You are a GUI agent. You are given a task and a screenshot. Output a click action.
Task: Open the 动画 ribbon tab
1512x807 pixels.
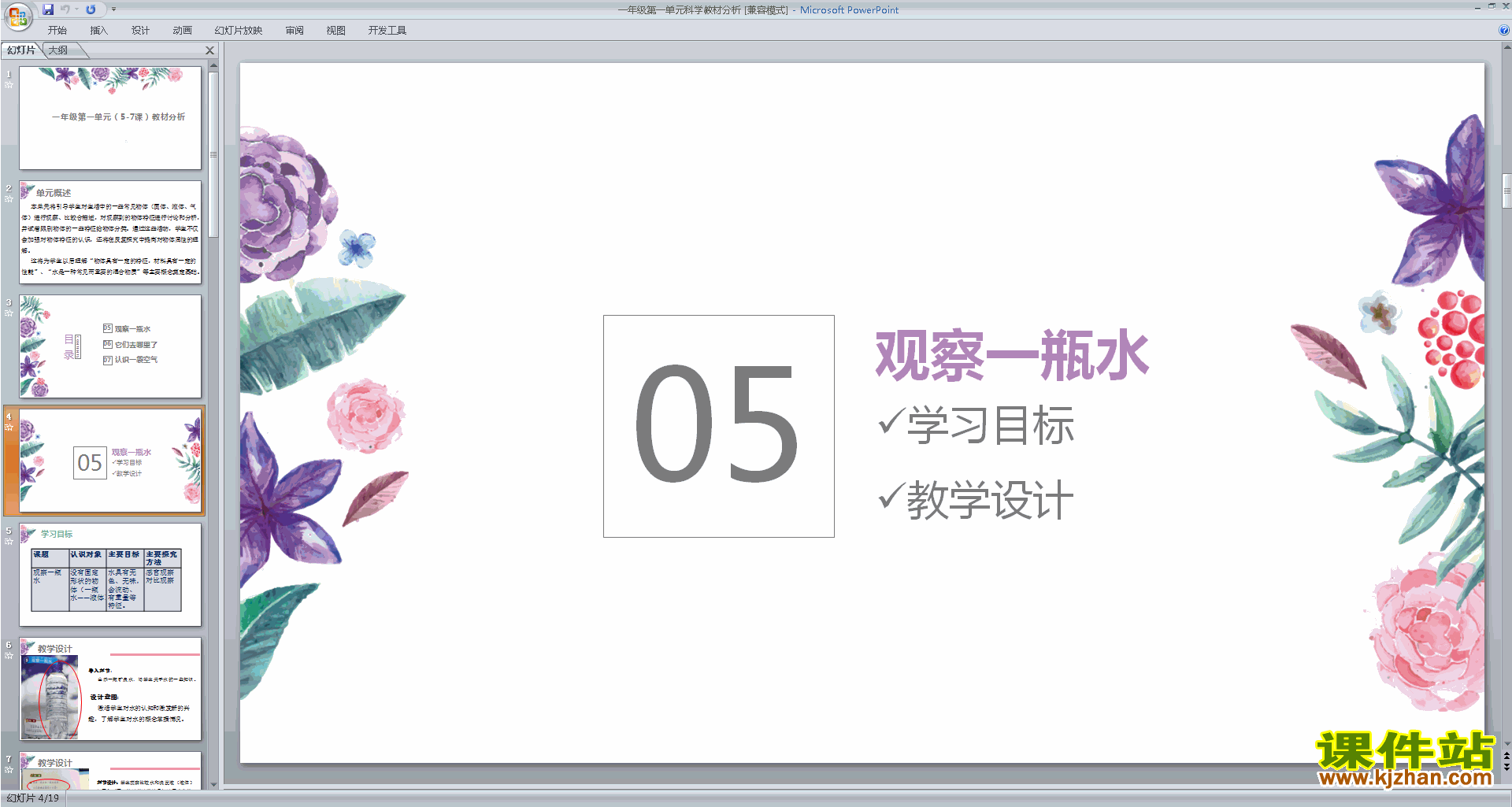click(182, 31)
